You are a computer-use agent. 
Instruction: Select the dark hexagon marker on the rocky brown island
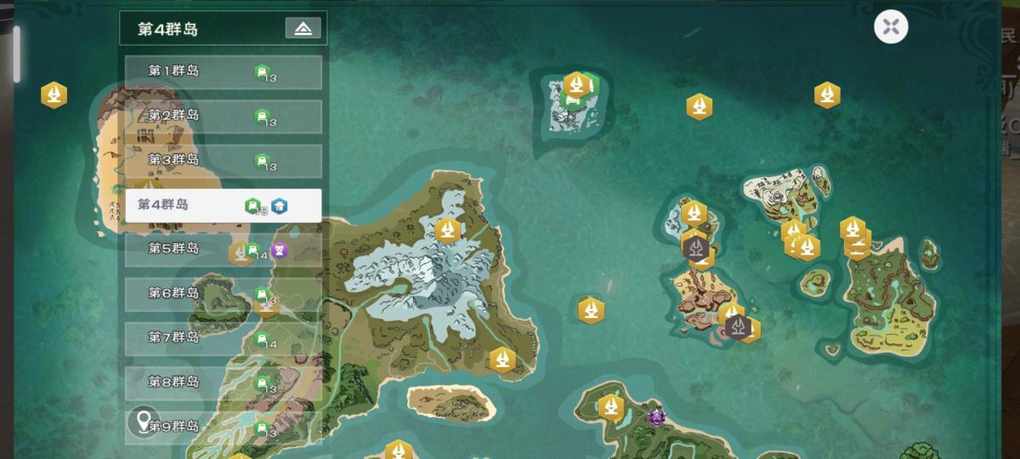point(738,326)
